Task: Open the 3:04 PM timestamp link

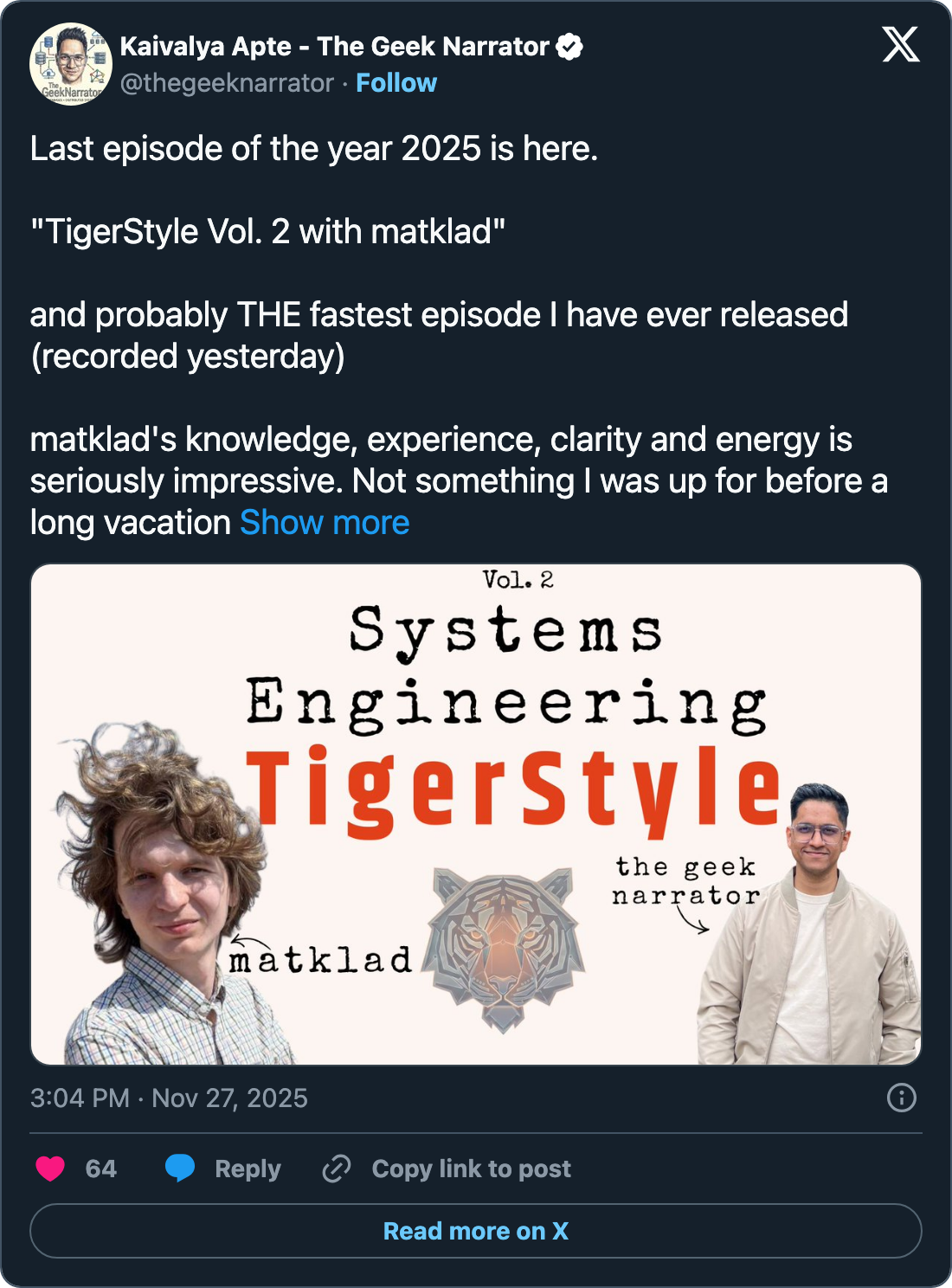Action: pyautogui.click(x=169, y=1098)
